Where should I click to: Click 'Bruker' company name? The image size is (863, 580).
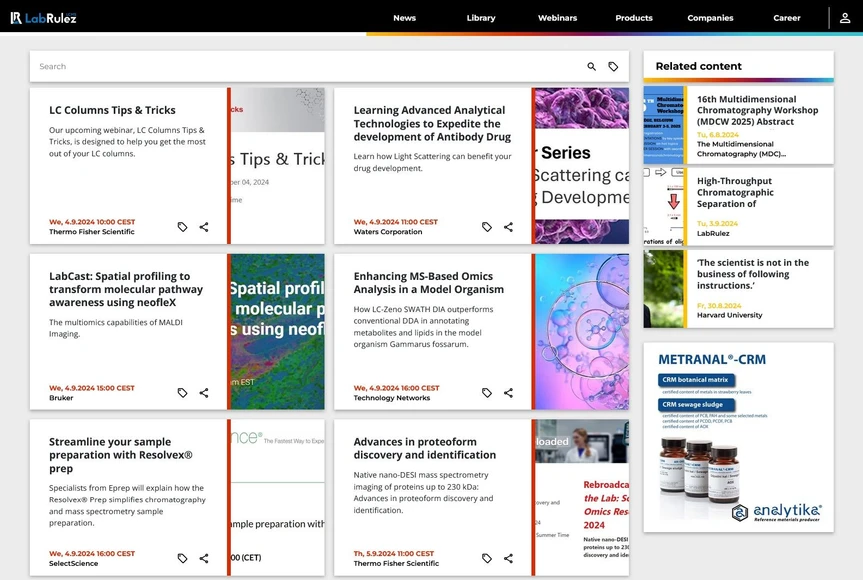tap(61, 397)
